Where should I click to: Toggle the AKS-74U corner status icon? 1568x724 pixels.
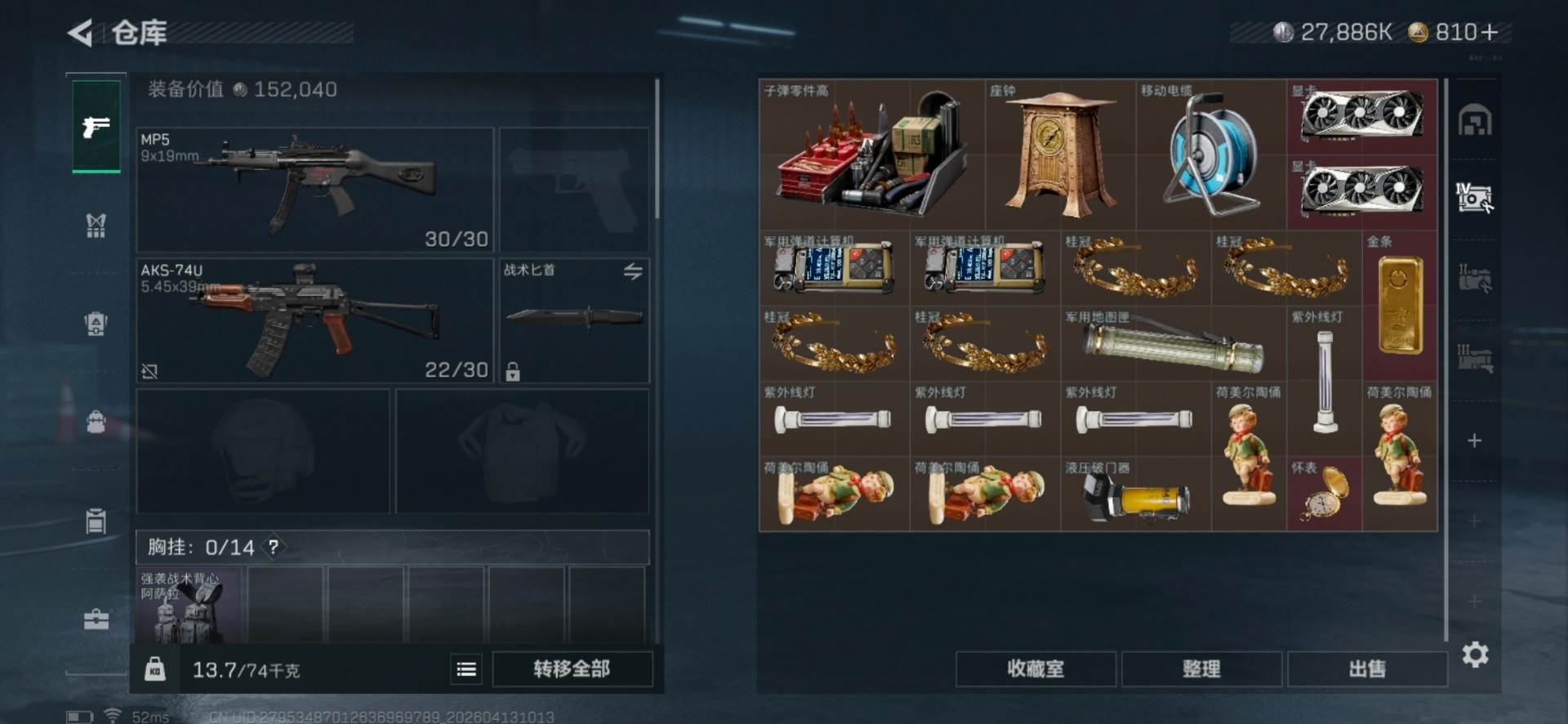[x=149, y=371]
